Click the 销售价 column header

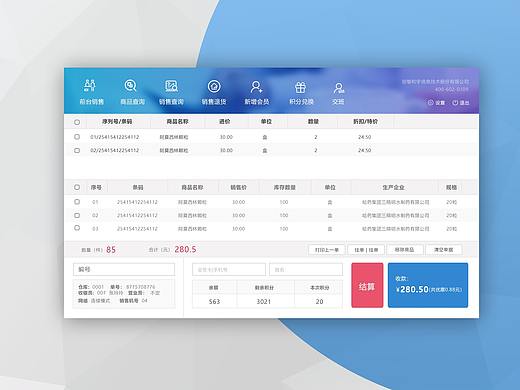[x=238, y=188]
